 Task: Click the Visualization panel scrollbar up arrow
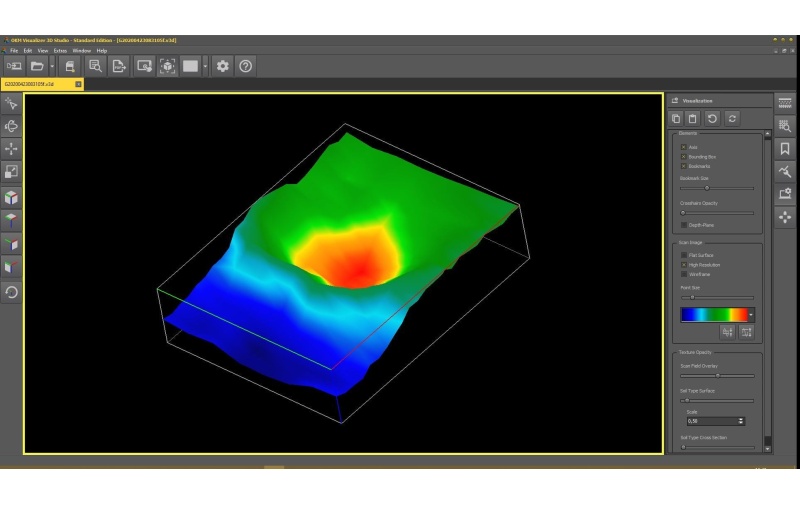767,133
